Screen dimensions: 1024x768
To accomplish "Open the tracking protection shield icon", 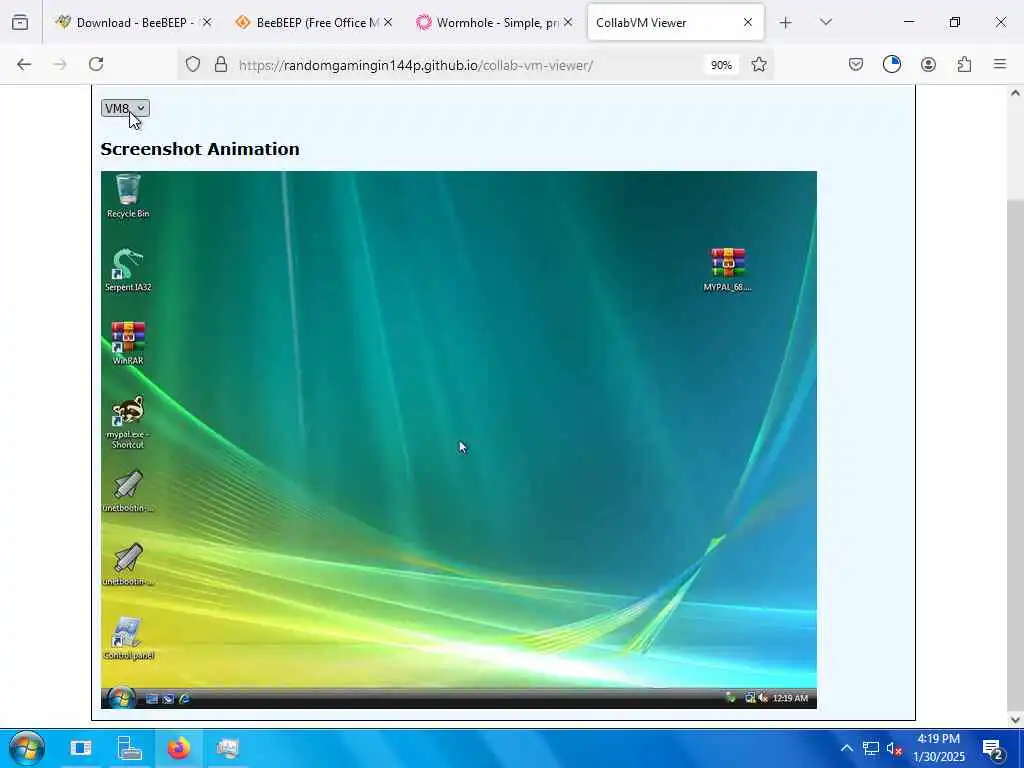I will (193, 65).
